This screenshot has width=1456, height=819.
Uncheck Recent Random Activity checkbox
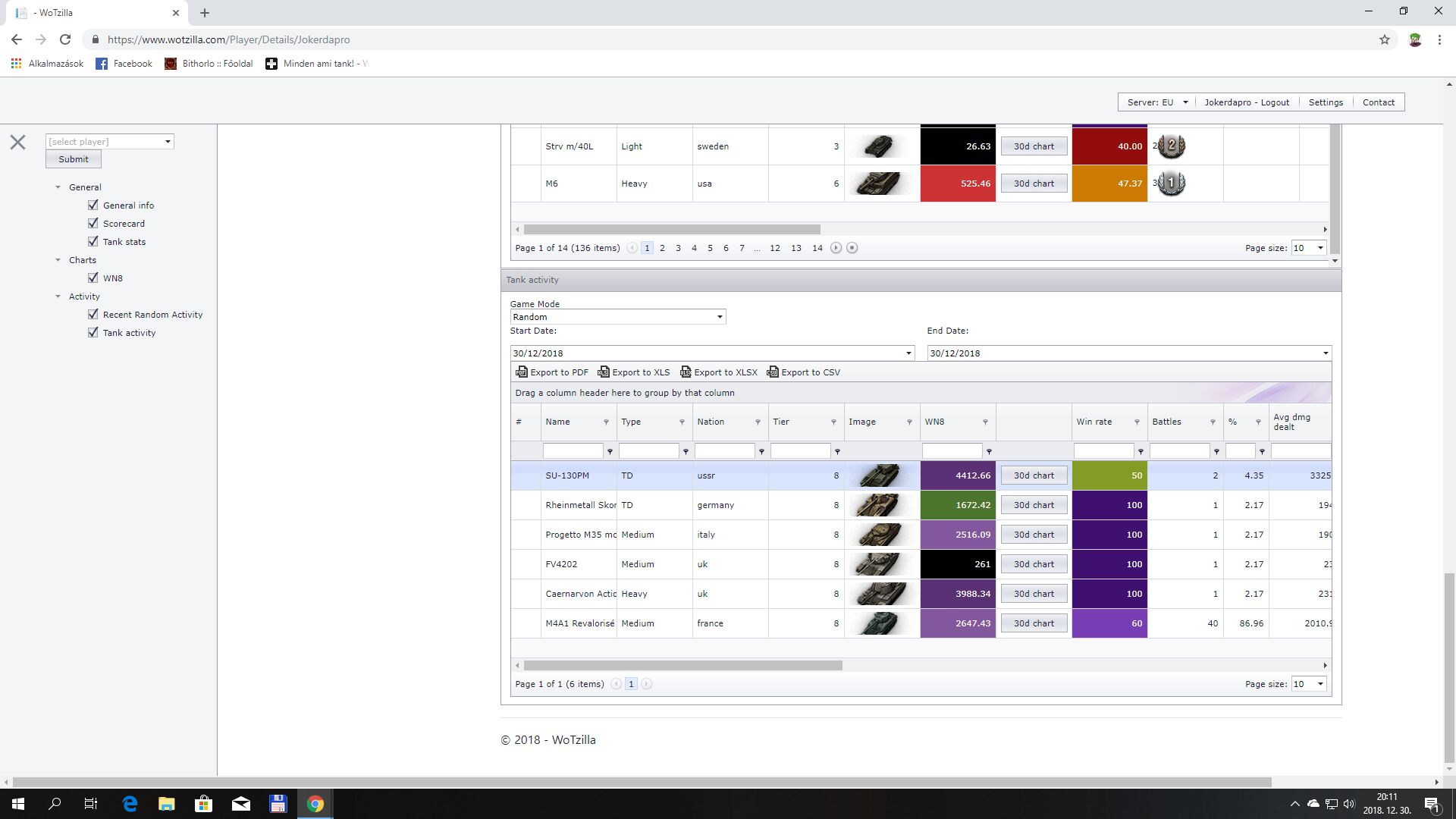pos(93,314)
